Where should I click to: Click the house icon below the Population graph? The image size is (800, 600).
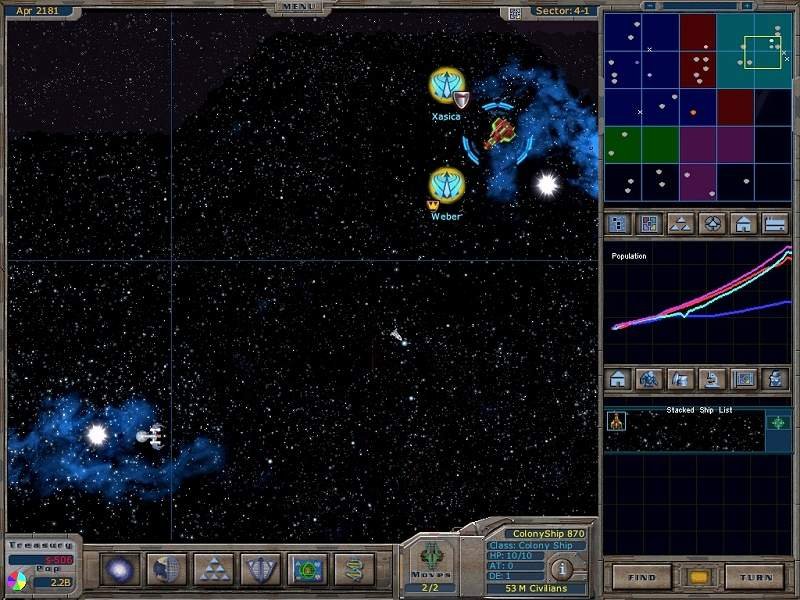[617, 379]
